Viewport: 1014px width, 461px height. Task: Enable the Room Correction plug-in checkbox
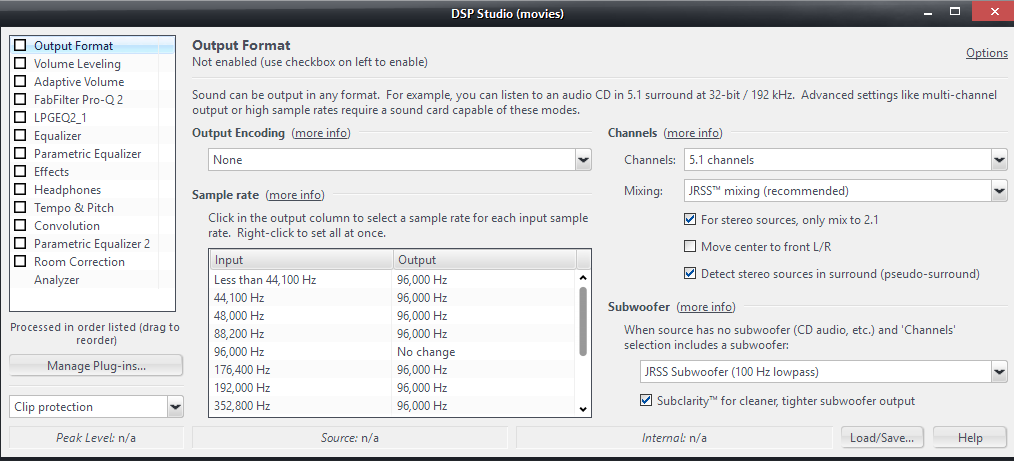click(x=21, y=261)
